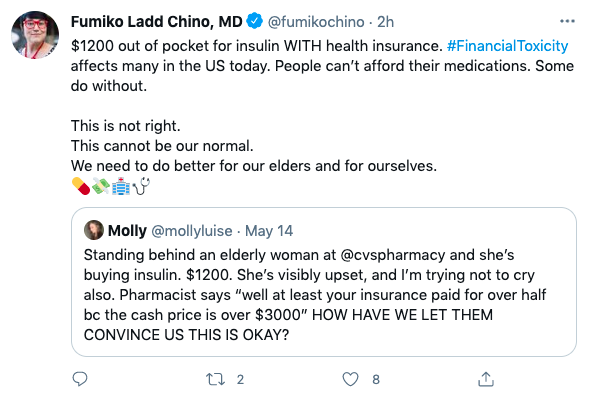Open Fumiko Ladd Chino's profile picture
The height and width of the screenshot is (396, 593).
[x=35, y=35]
